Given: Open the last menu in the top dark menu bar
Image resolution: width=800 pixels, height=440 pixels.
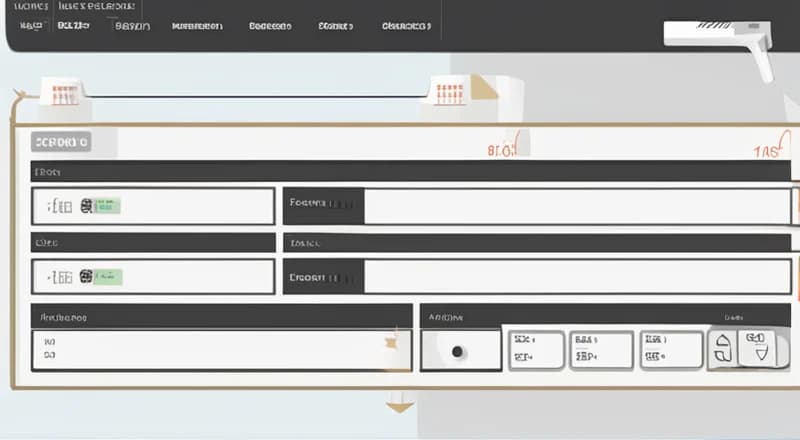Looking at the screenshot, I should 406,27.
